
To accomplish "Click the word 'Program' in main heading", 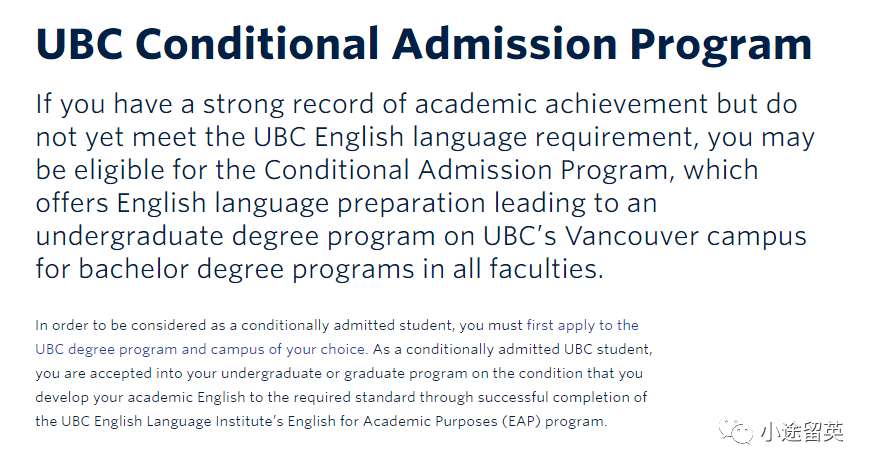I will pos(721,46).
